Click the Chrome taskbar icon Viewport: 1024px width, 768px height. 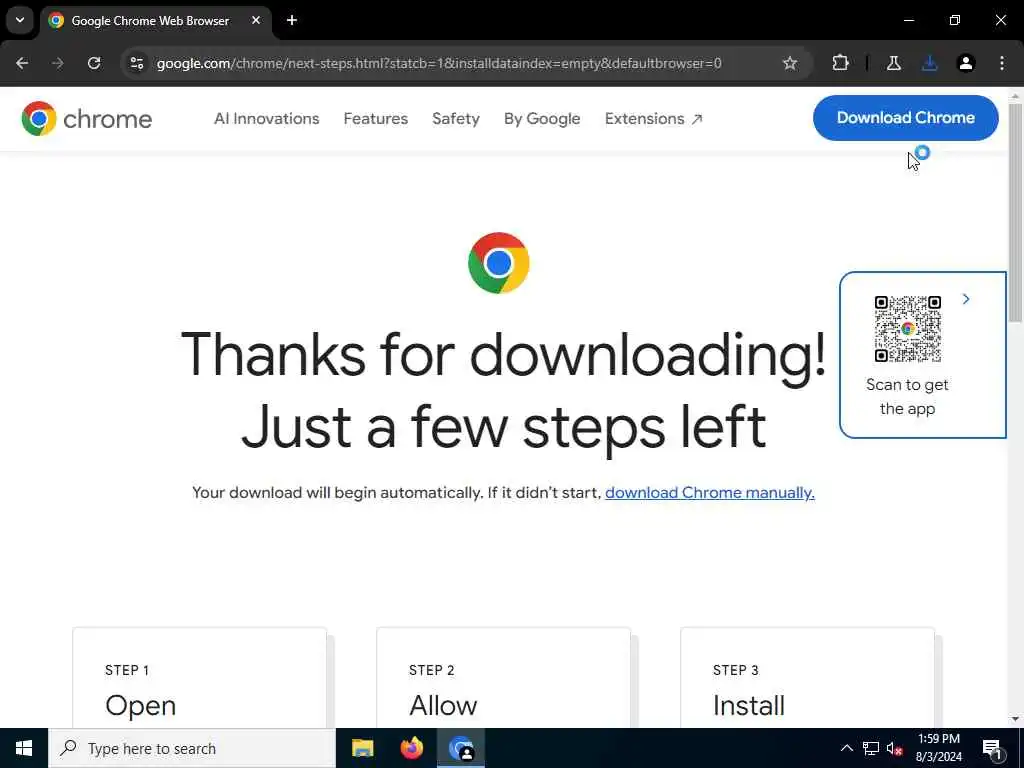(461, 748)
